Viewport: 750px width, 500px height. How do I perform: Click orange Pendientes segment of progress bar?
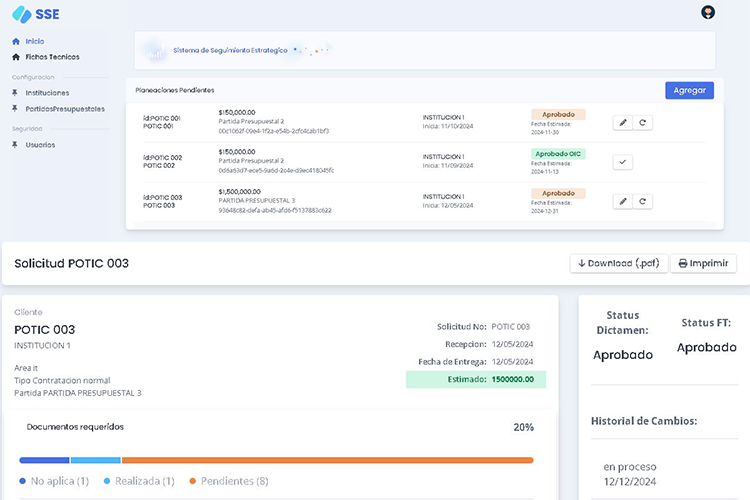(x=327, y=460)
